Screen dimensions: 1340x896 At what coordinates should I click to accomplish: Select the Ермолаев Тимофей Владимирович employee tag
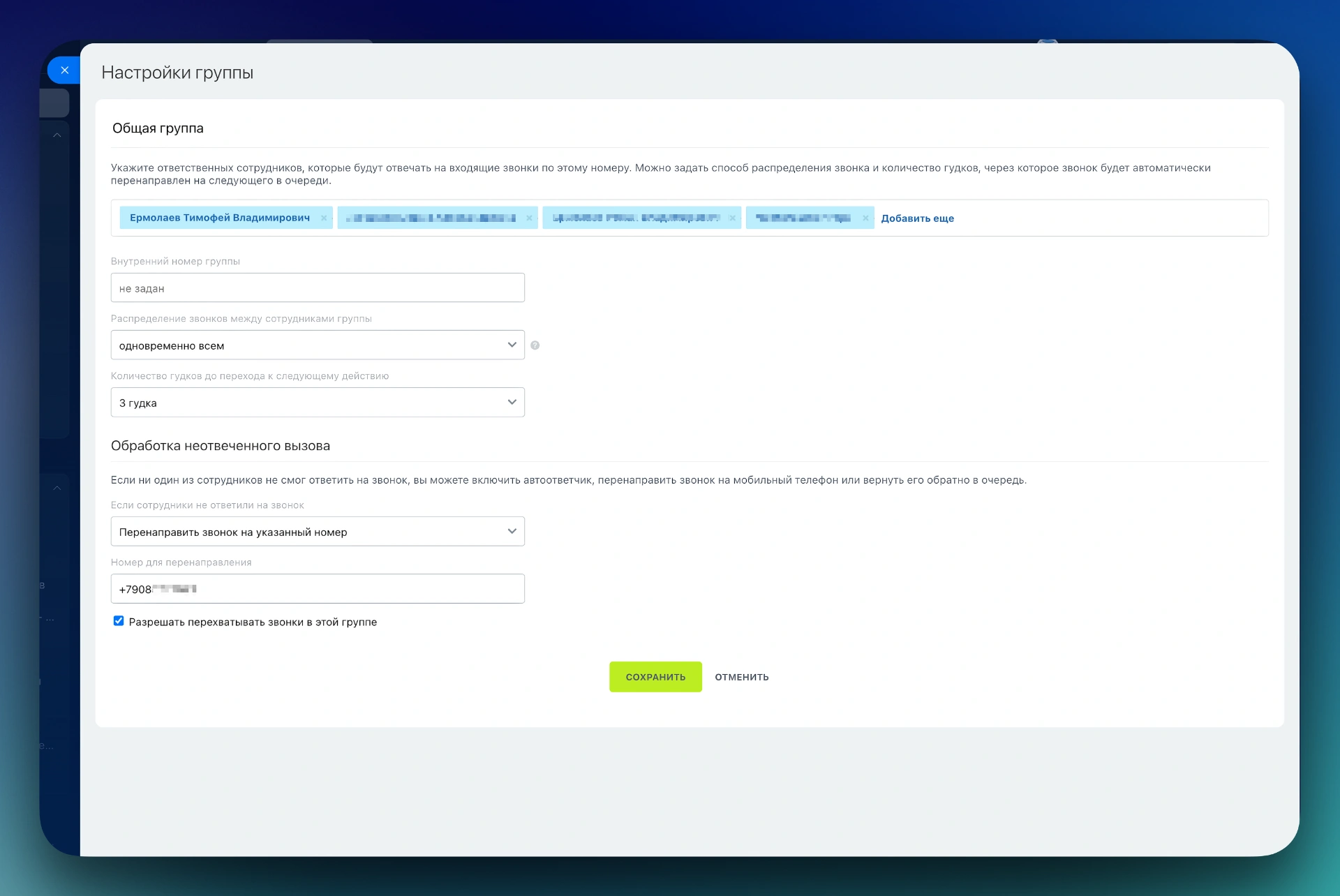[220, 218]
